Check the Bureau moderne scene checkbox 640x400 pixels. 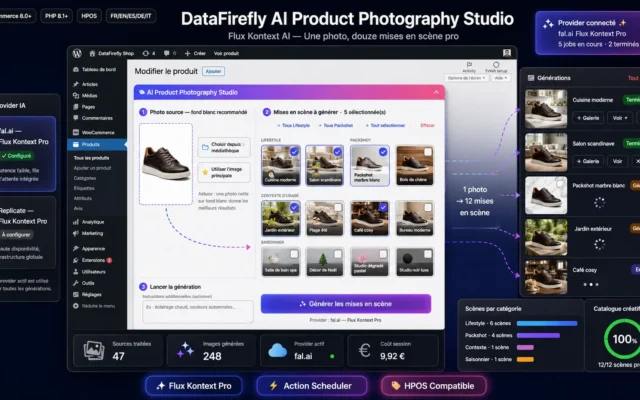coord(428,207)
